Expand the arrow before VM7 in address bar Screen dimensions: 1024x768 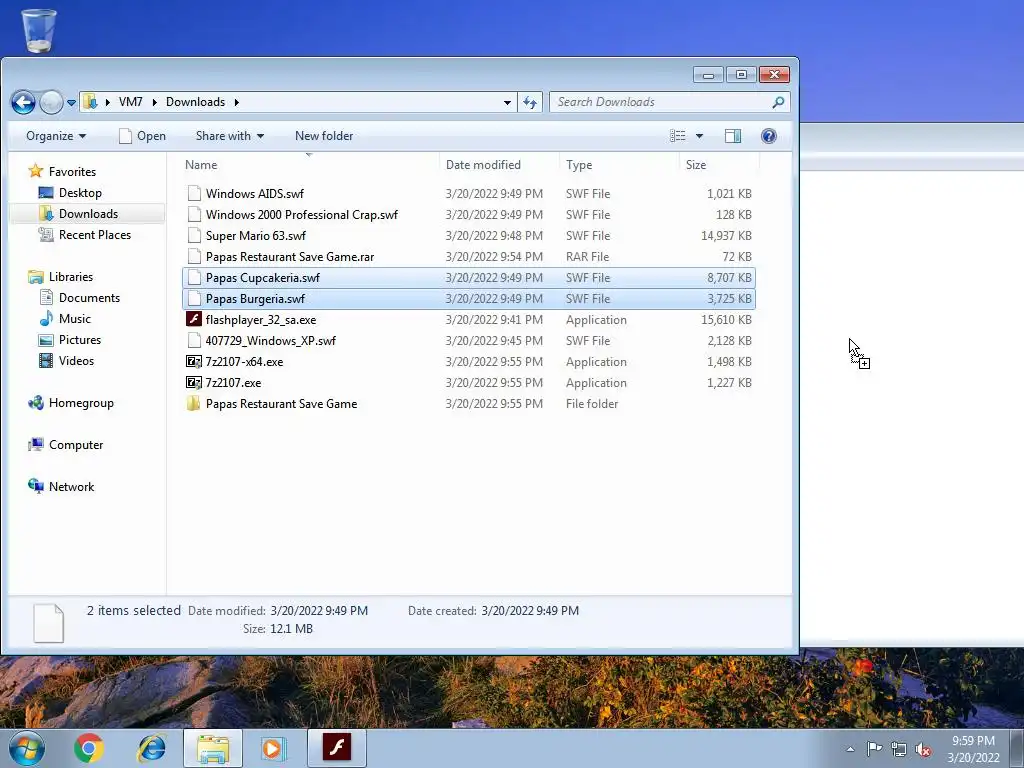pyautogui.click(x=108, y=103)
